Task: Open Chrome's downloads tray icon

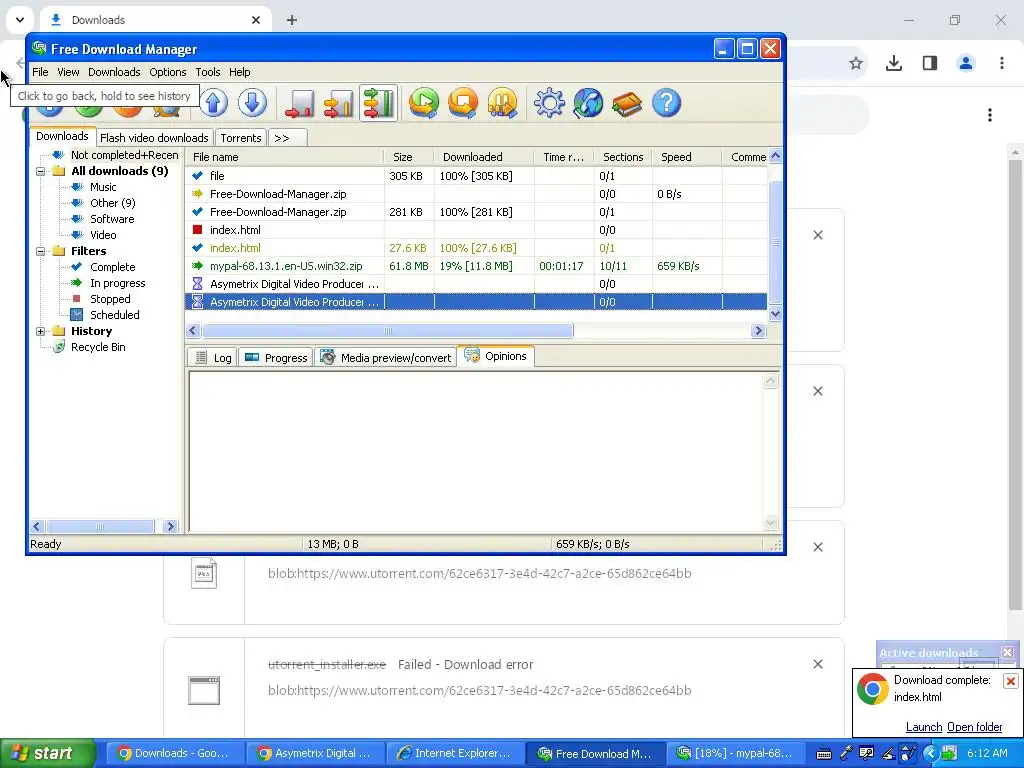Action: pyautogui.click(x=894, y=63)
